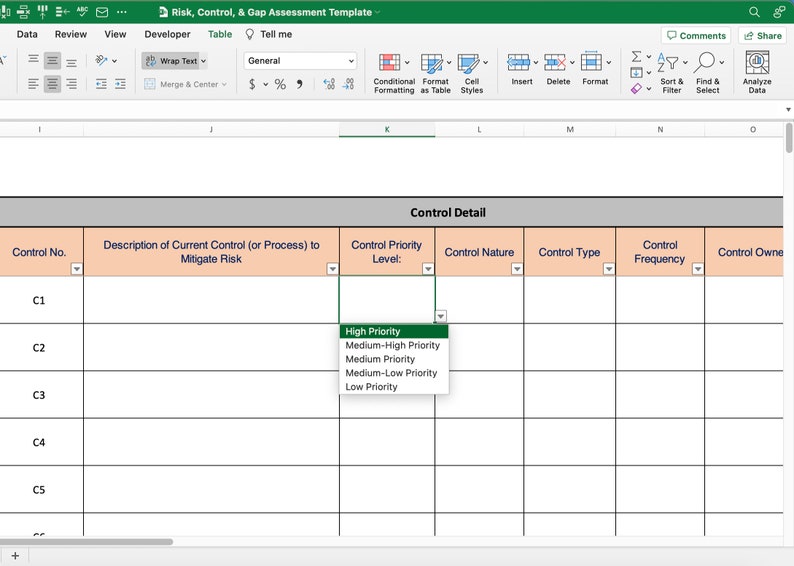Image resolution: width=794 pixels, height=566 pixels.
Task: Decrease indent
Action: (x=101, y=84)
